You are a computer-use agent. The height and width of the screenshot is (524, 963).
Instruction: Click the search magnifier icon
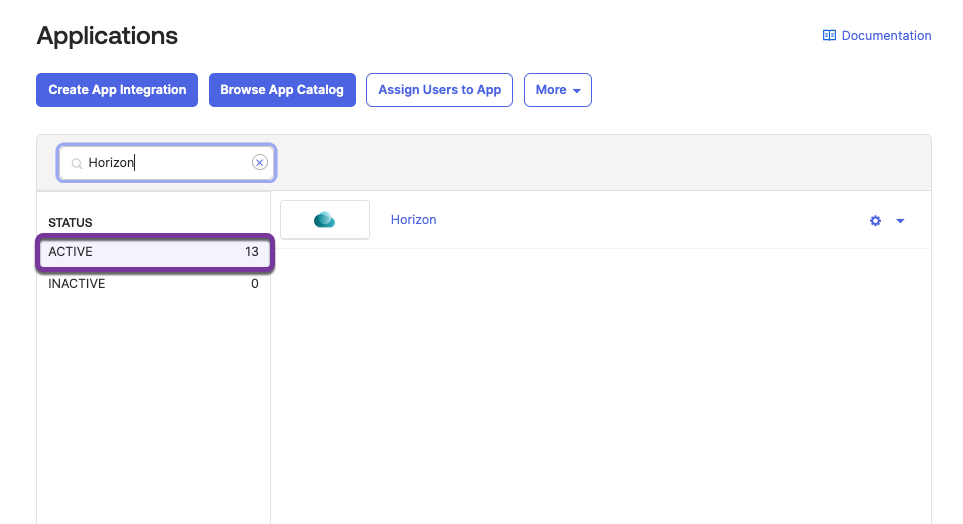[76, 163]
